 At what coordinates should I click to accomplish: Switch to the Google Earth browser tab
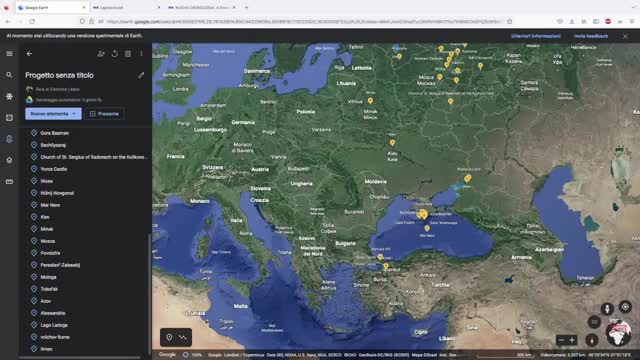[51, 7]
